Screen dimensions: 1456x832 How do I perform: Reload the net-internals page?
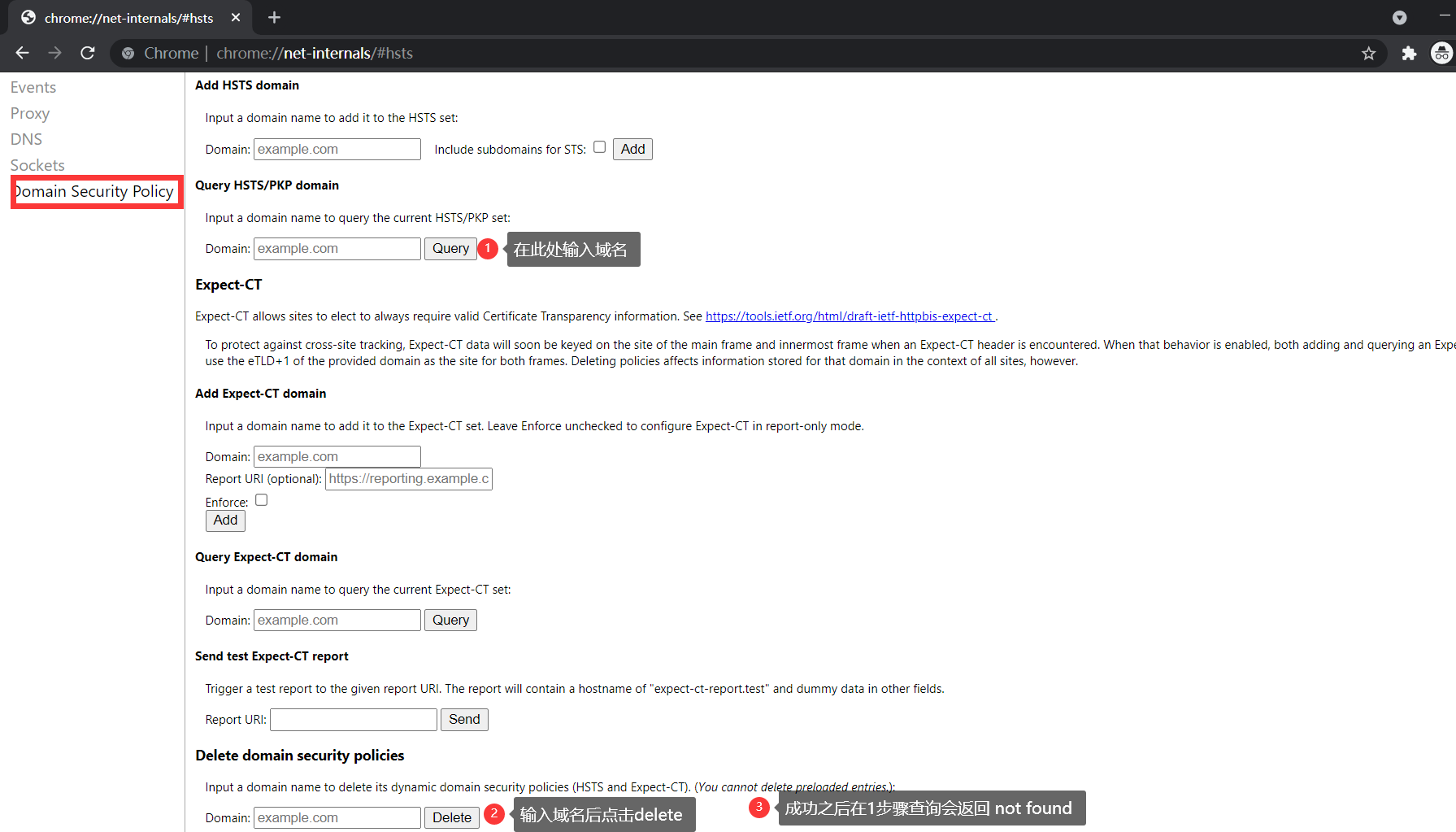[88, 53]
